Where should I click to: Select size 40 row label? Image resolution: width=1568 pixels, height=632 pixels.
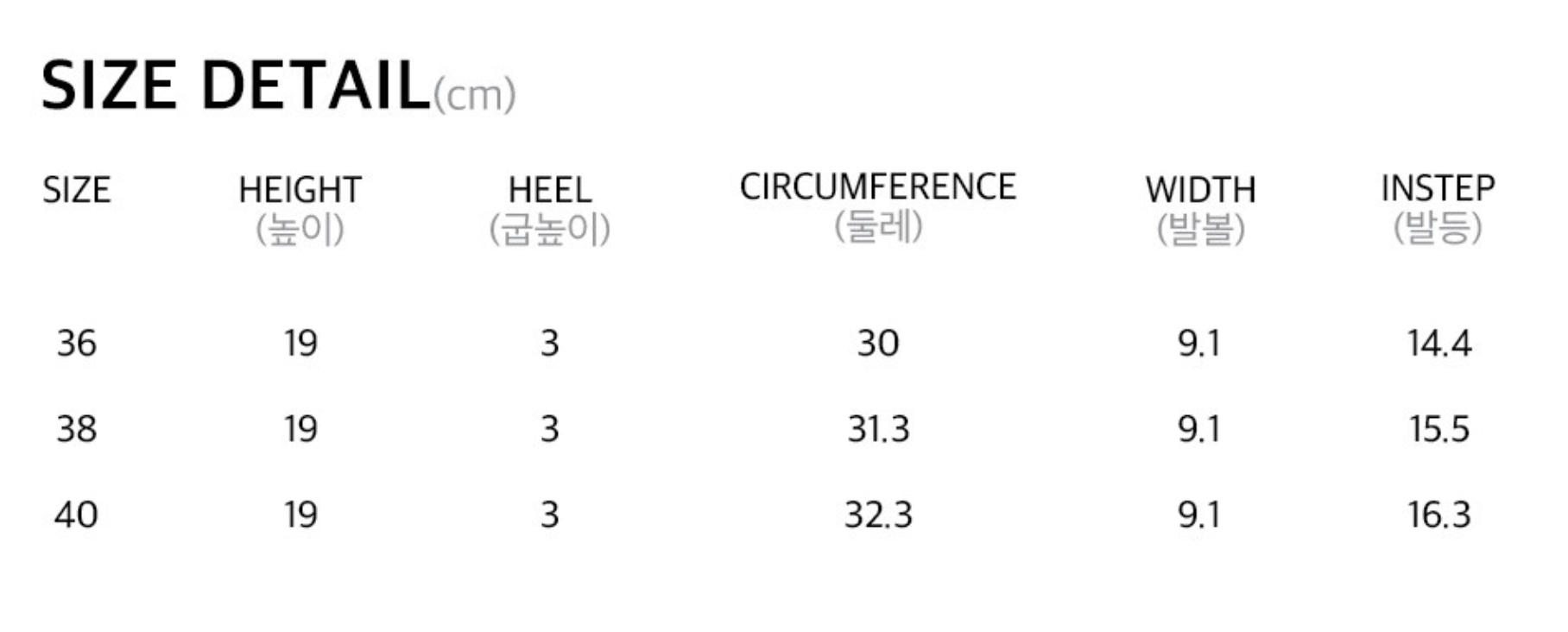click(x=76, y=515)
